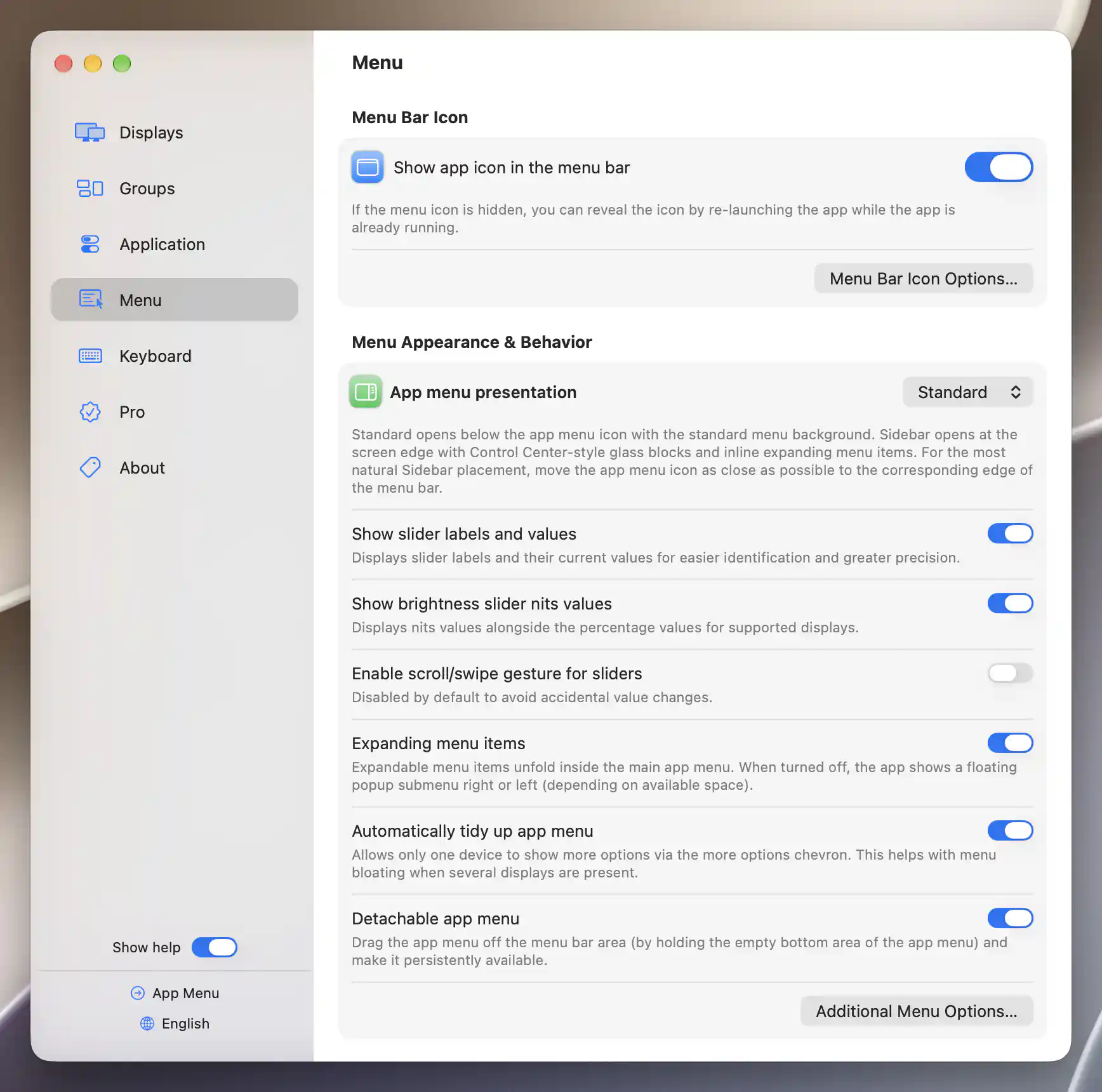Click the green sidebar icon beside App menu presentation
This screenshot has width=1102, height=1092.
366,392
